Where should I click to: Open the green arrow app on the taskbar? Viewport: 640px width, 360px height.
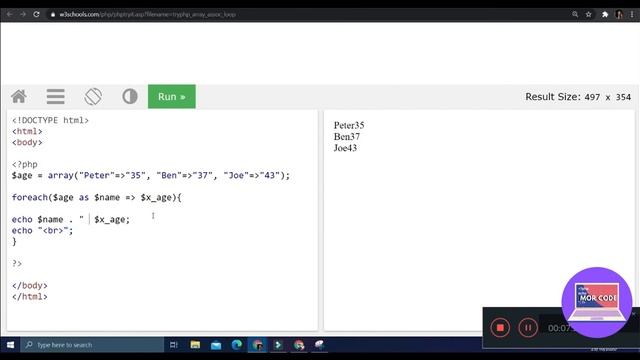pyautogui.click(x=278, y=345)
